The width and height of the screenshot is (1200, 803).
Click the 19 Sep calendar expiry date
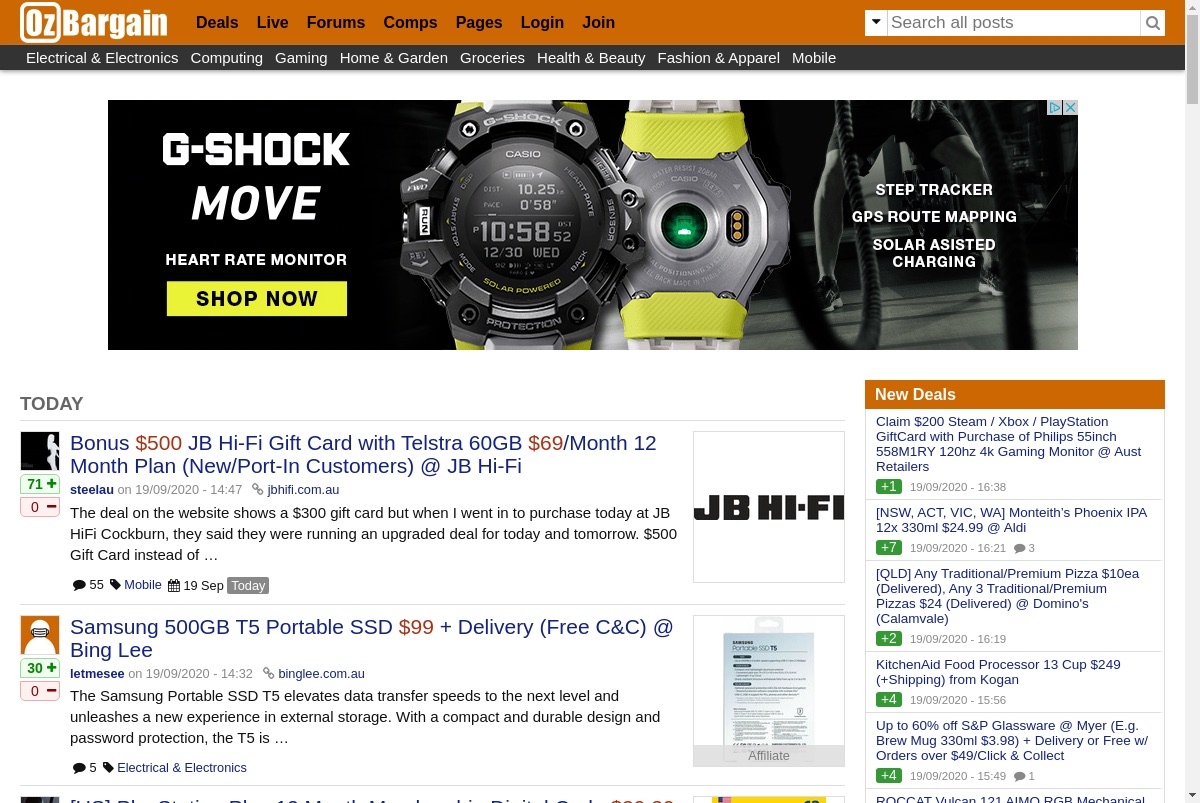coord(196,585)
